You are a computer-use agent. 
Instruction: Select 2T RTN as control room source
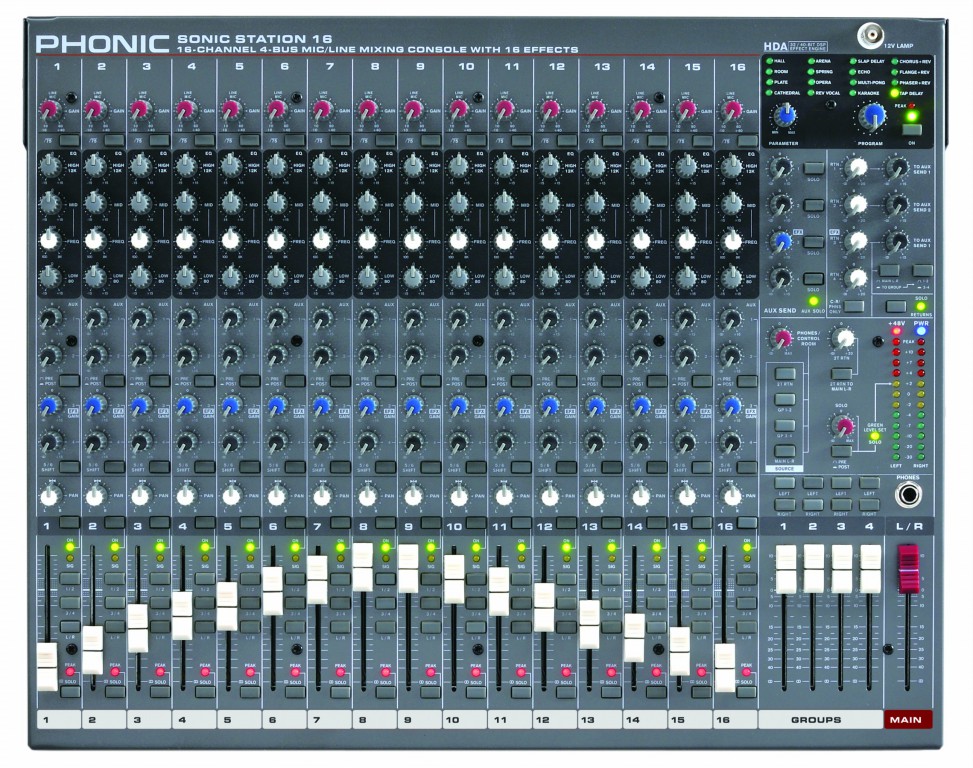coord(785,373)
